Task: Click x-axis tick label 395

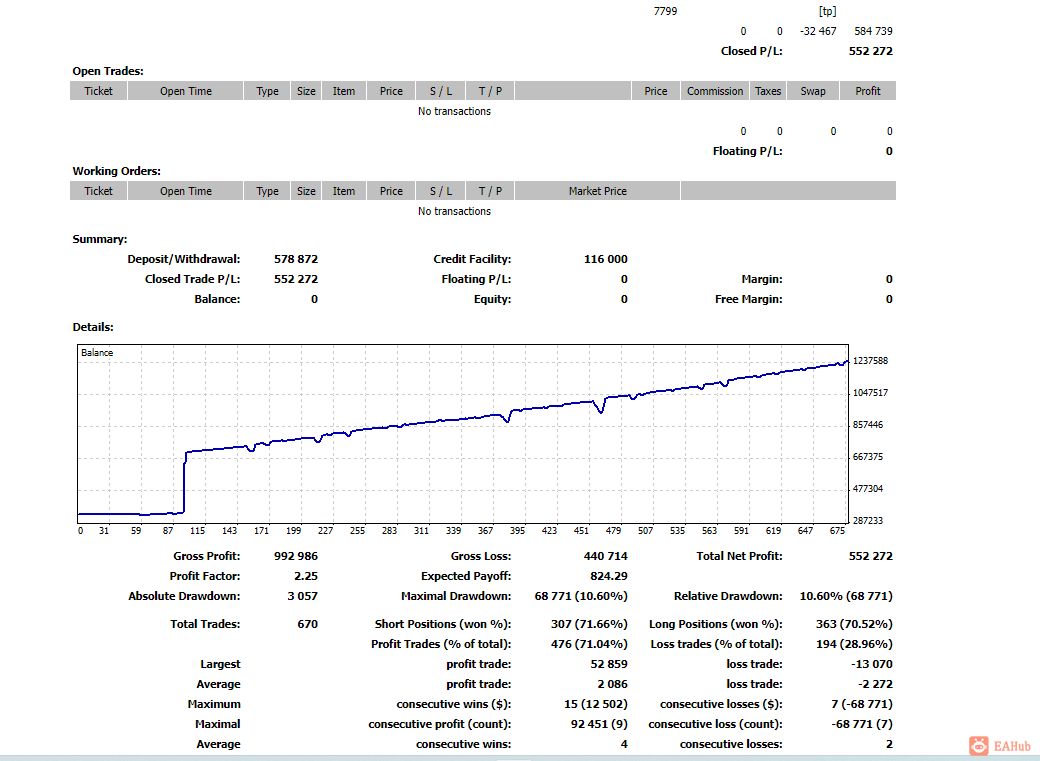Action: [x=517, y=530]
